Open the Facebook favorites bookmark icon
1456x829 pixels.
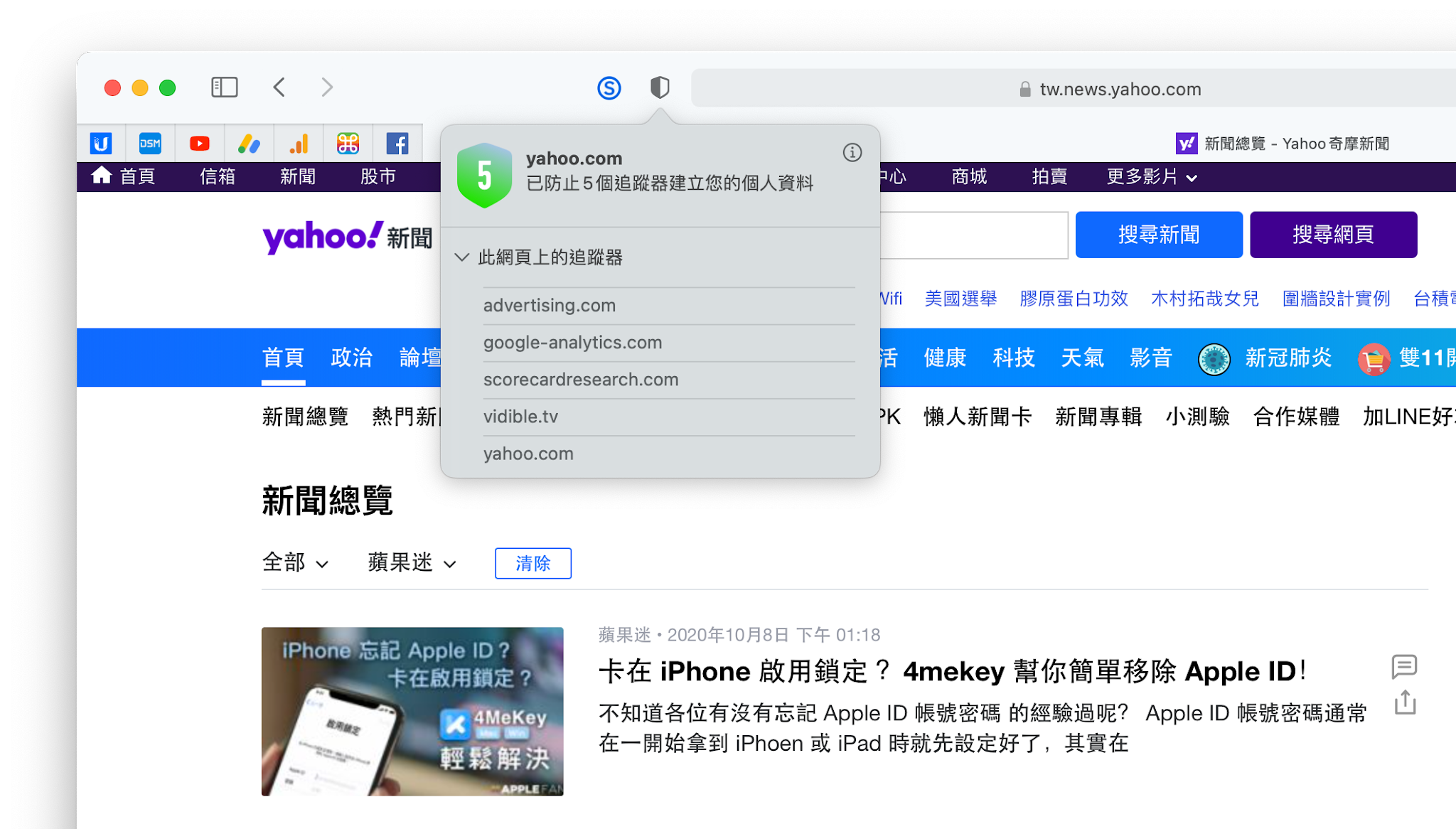tap(397, 144)
